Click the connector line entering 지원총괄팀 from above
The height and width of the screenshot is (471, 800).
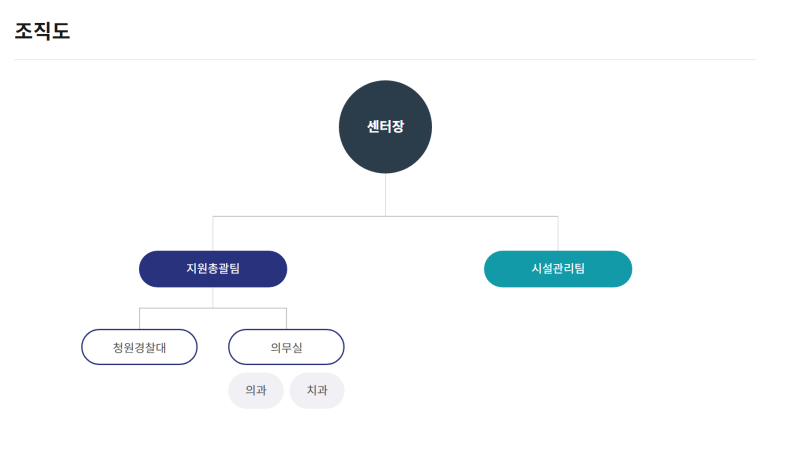[213, 233]
